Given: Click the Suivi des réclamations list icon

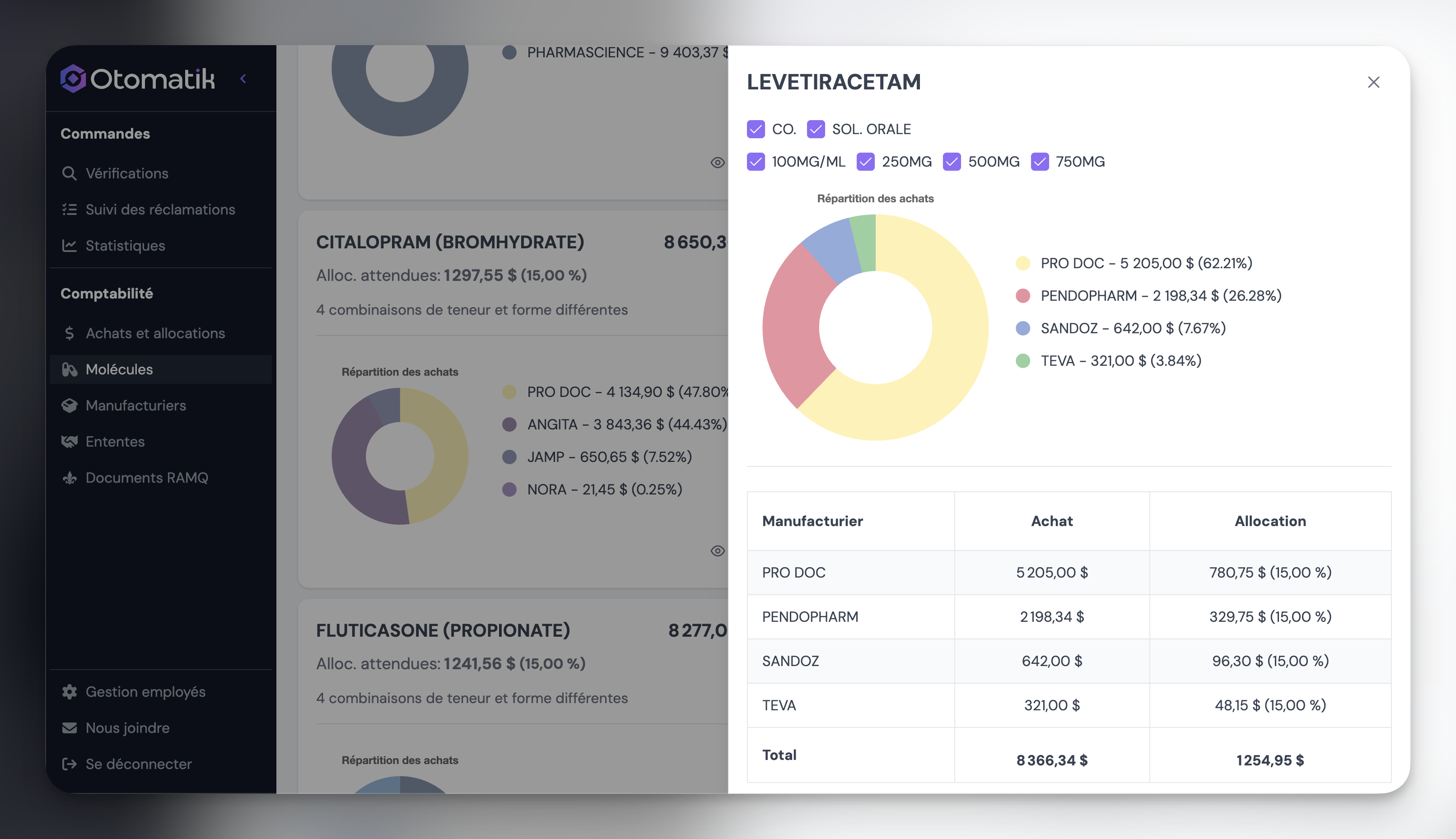Looking at the screenshot, I should click(x=69, y=210).
